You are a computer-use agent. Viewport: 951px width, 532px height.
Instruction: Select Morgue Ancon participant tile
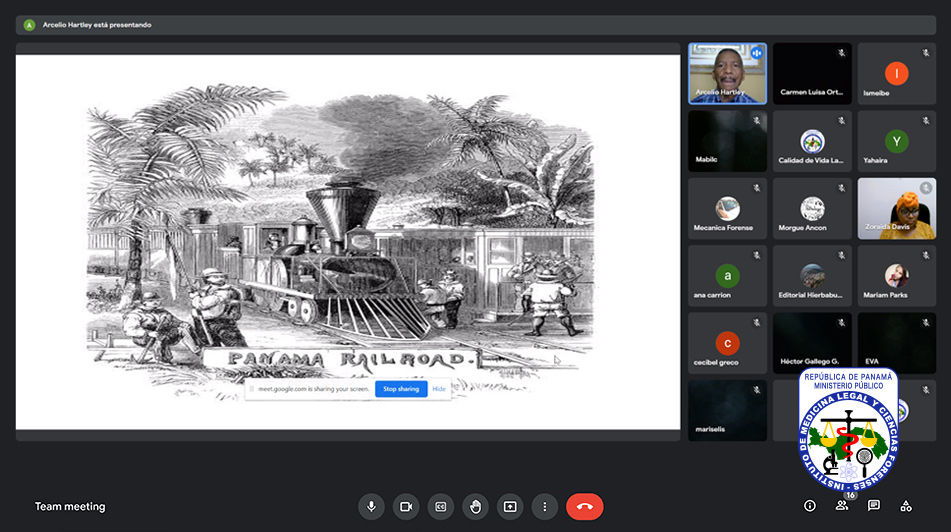pyautogui.click(x=812, y=209)
